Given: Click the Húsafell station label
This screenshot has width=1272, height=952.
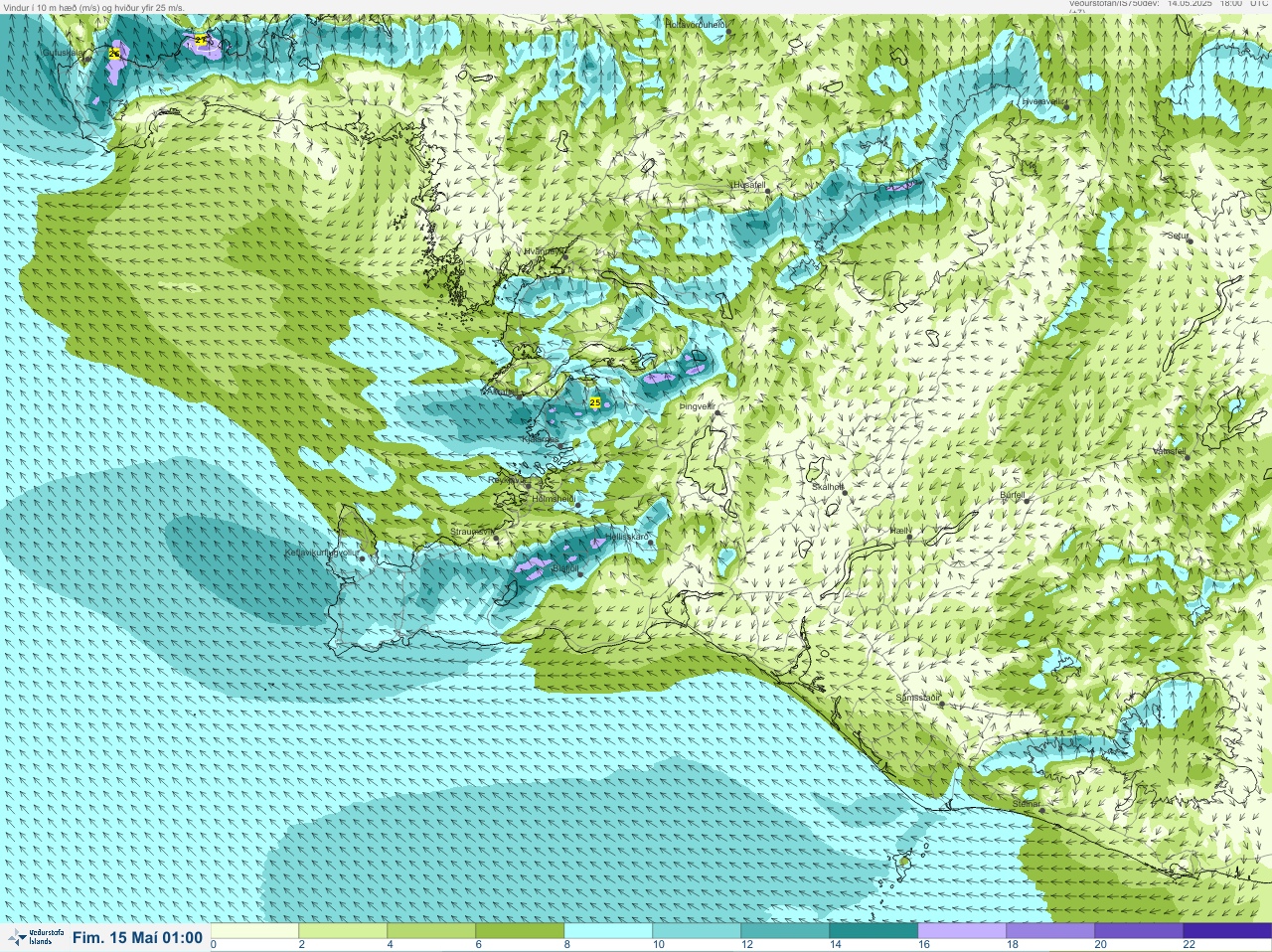Looking at the screenshot, I should click(748, 185).
